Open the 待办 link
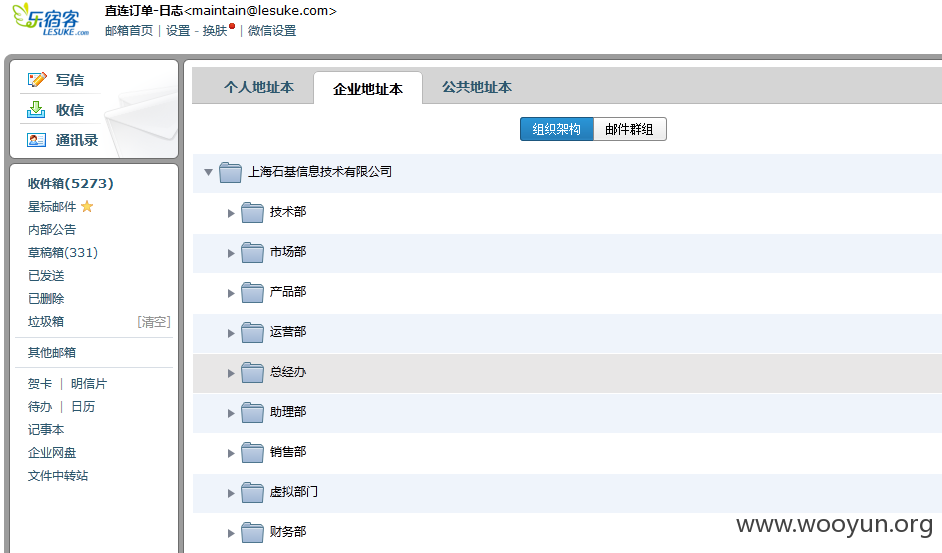 [40, 406]
